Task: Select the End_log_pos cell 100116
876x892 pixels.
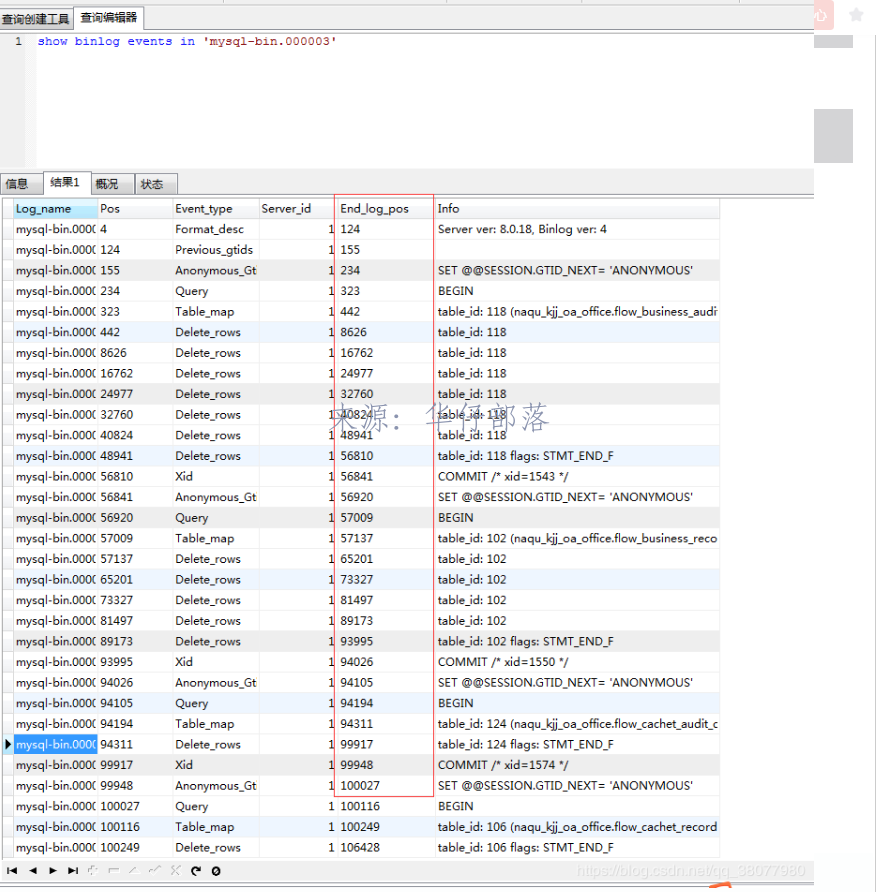Action: point(386,806)
